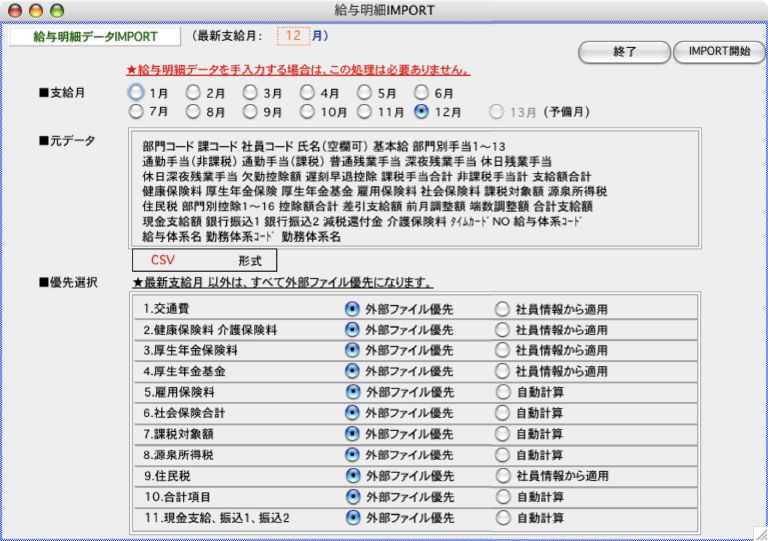The height and width of the screenshot is (541, 768).
Task: Select 自動計算 for 社会保険合計
Action: (x=502, y=413)
